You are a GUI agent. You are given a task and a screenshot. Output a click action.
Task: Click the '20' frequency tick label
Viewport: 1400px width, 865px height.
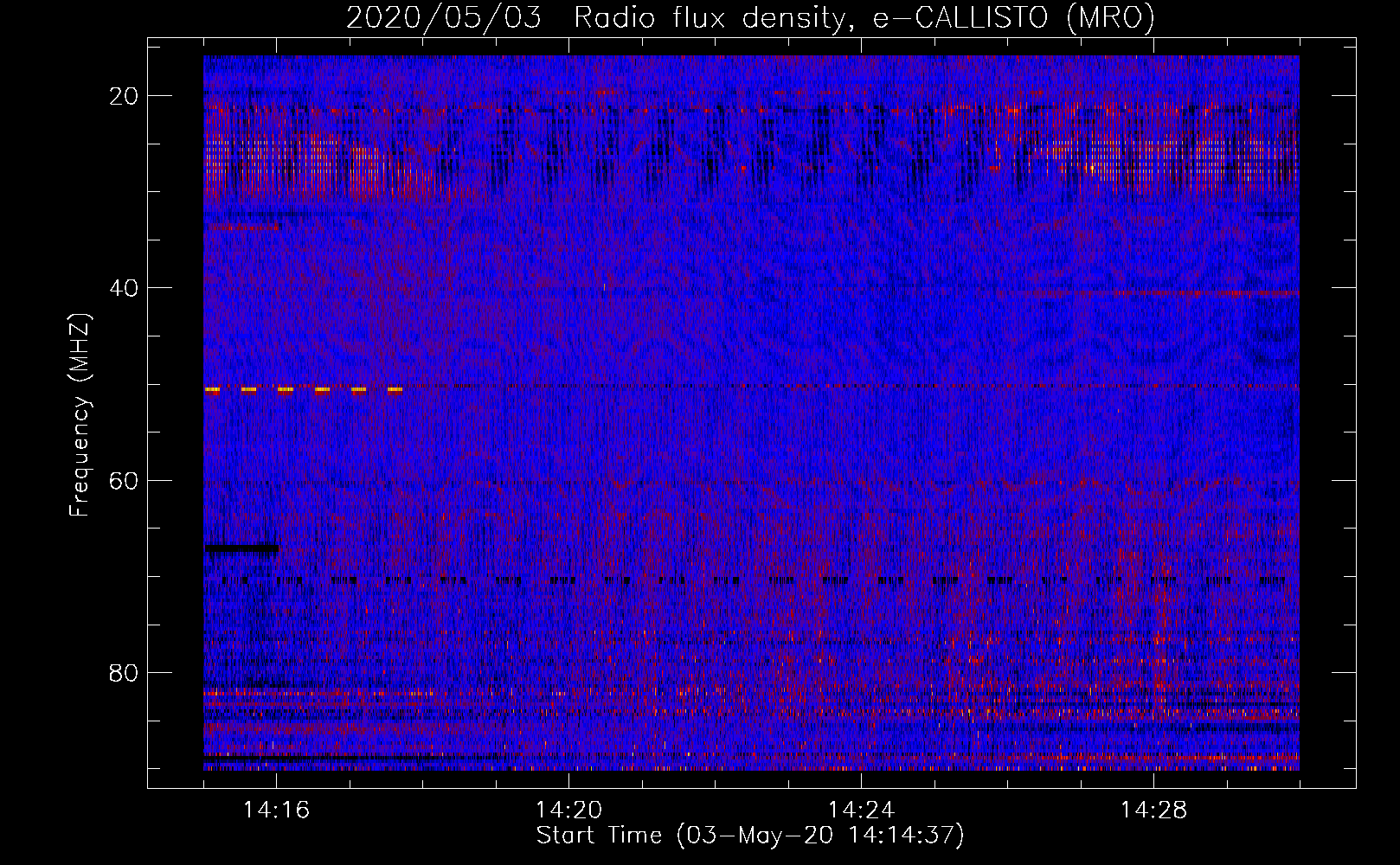pyautogui.click(x=124, y=96)
